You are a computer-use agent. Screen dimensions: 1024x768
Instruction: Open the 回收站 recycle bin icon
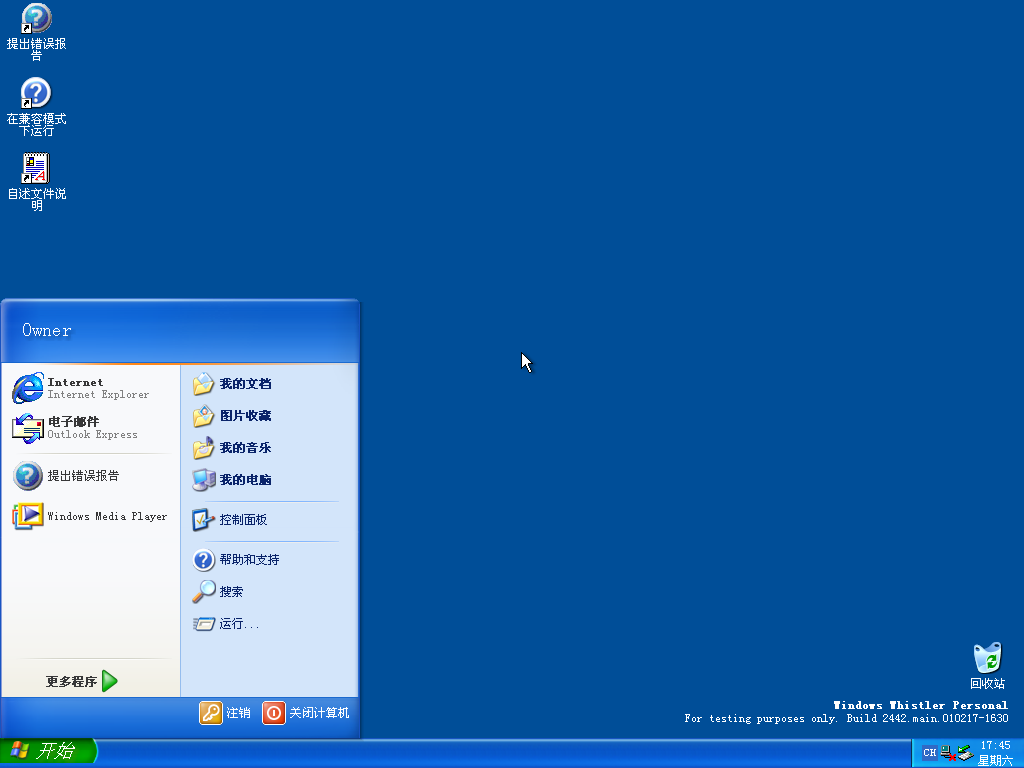tap(987, 666)
